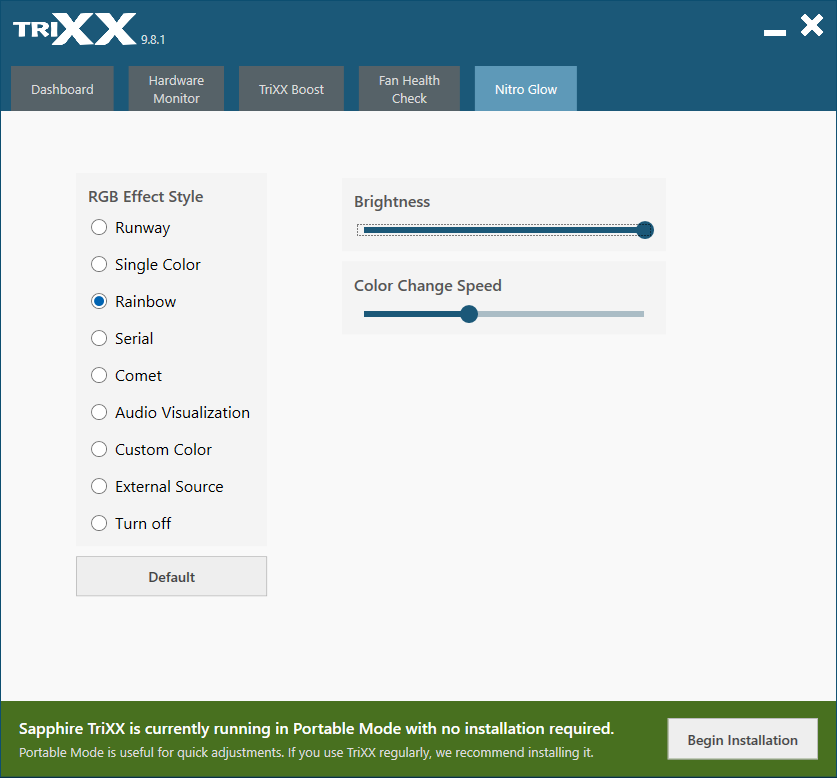This screenshot has width=837, height=778.
Task: Go to Fan Health Check tab
Action: (x=409, y=89)
